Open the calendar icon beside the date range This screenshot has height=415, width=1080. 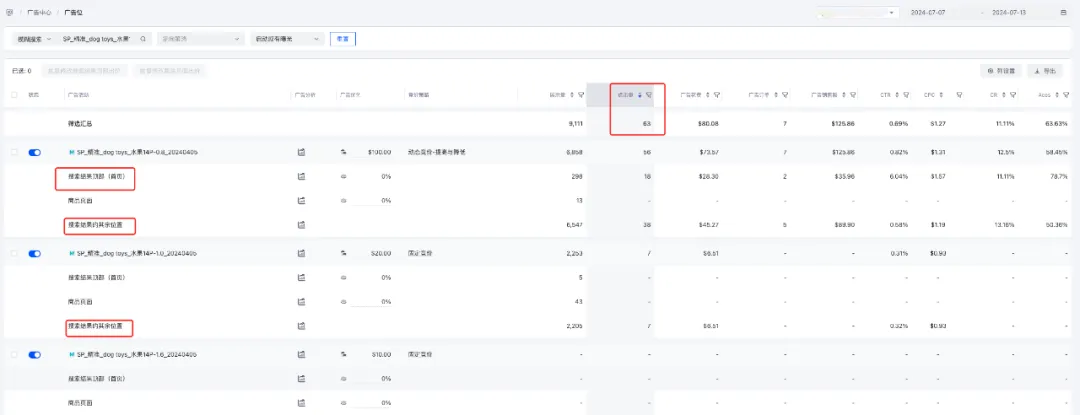[1065, 12]
